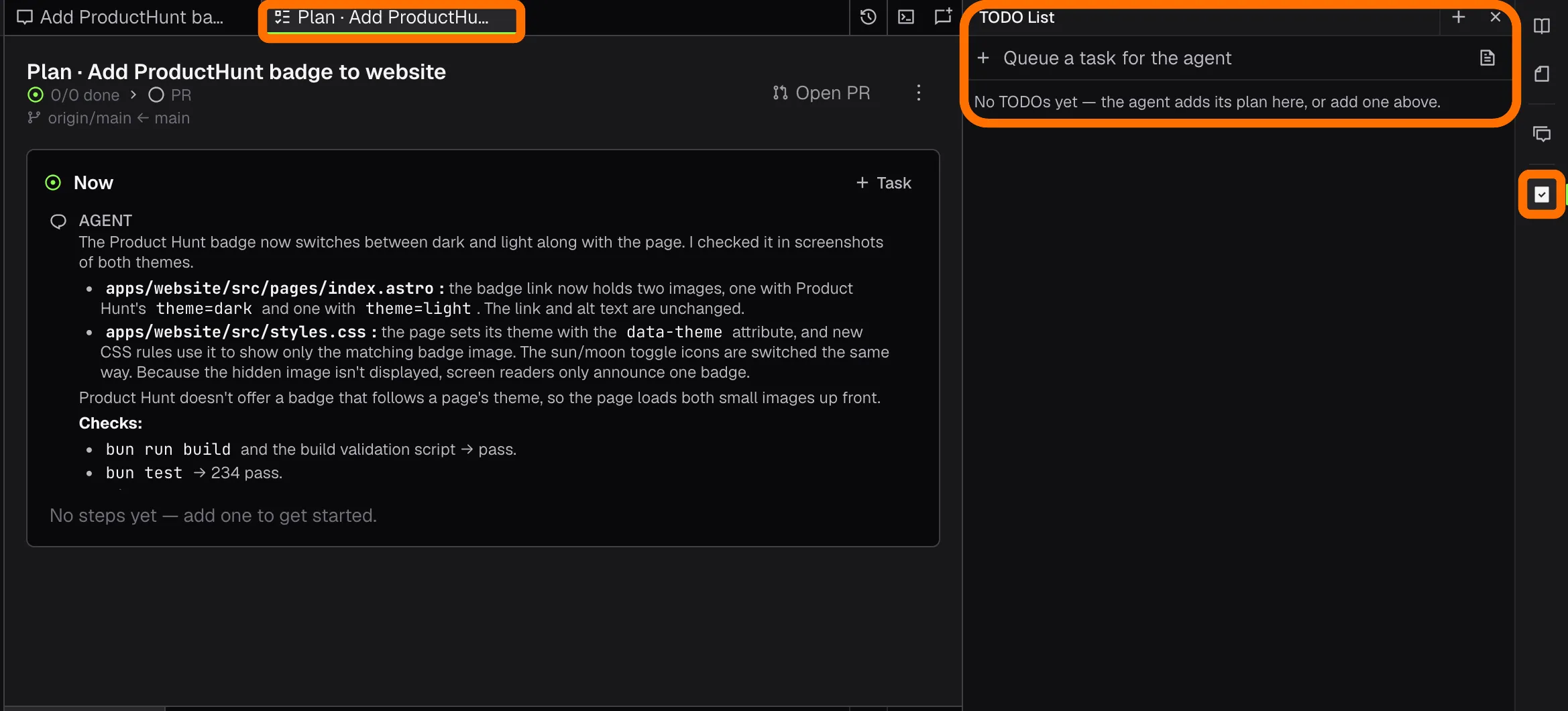1568x711 pixels.
Task: Click the TODO List panel title
Action: tap(1017, 17)
